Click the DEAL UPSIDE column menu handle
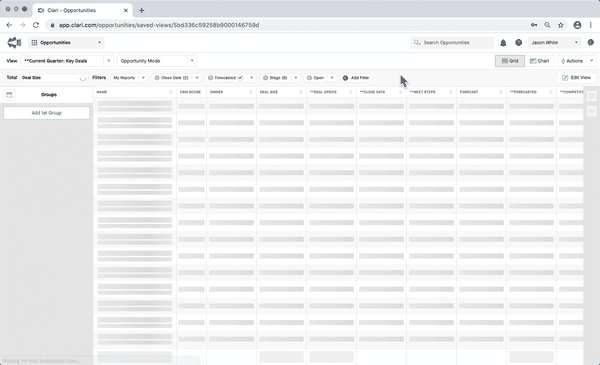Screen dimensions: 600x365 coord(351,92)
